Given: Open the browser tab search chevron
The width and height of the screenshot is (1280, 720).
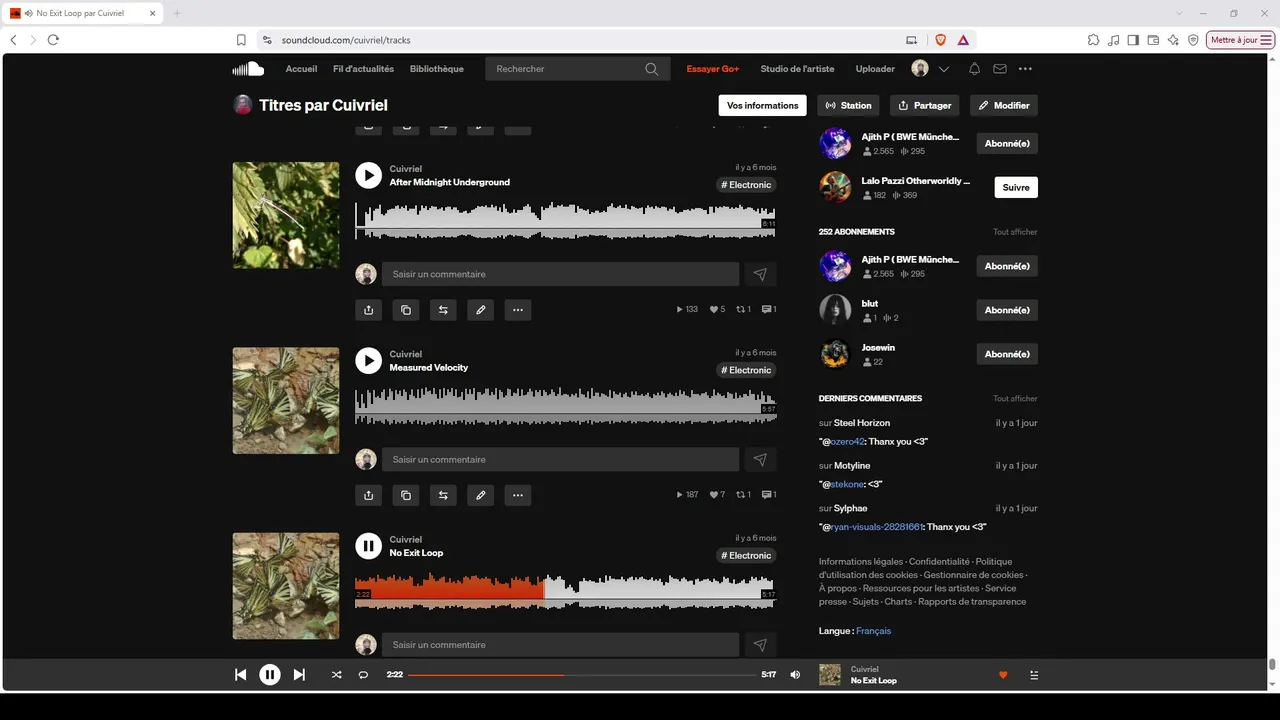Looking at the screenshot, I should coord(1180,13).
